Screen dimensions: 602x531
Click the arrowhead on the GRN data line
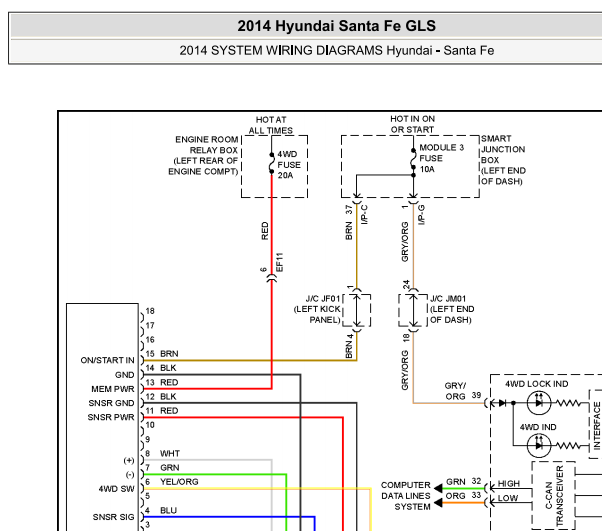pos(438,488)
